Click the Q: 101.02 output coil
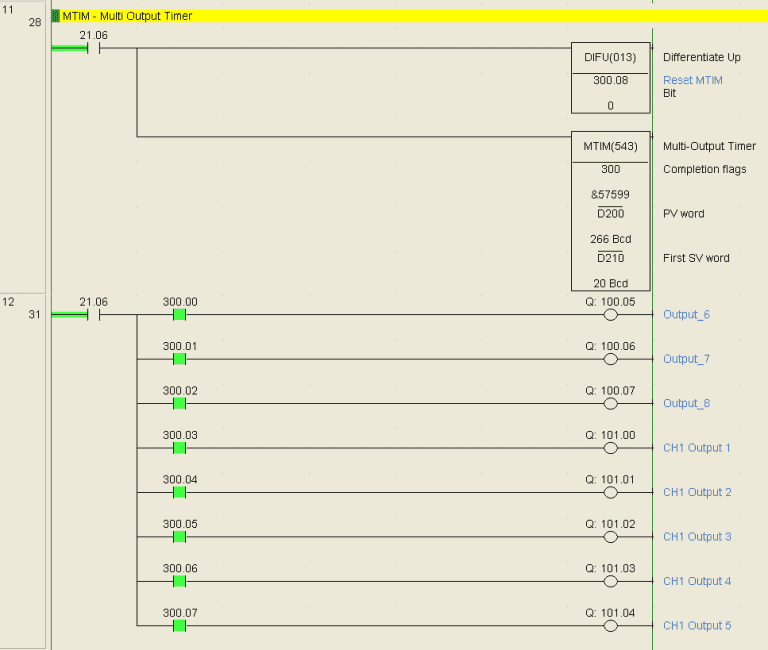 coord(610,537)
